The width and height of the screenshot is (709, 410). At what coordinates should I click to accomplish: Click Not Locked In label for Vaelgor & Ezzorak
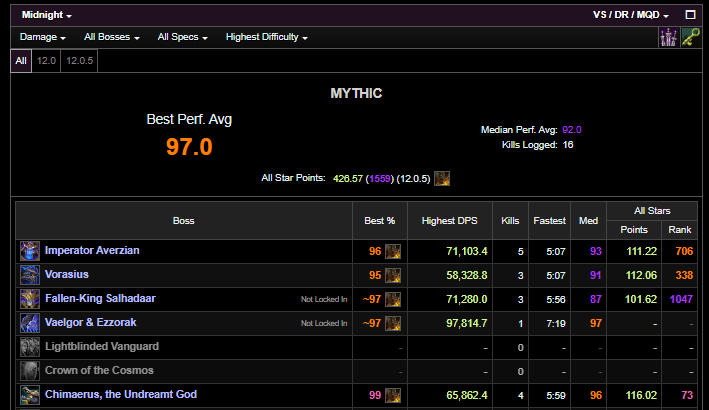(324, 323)
